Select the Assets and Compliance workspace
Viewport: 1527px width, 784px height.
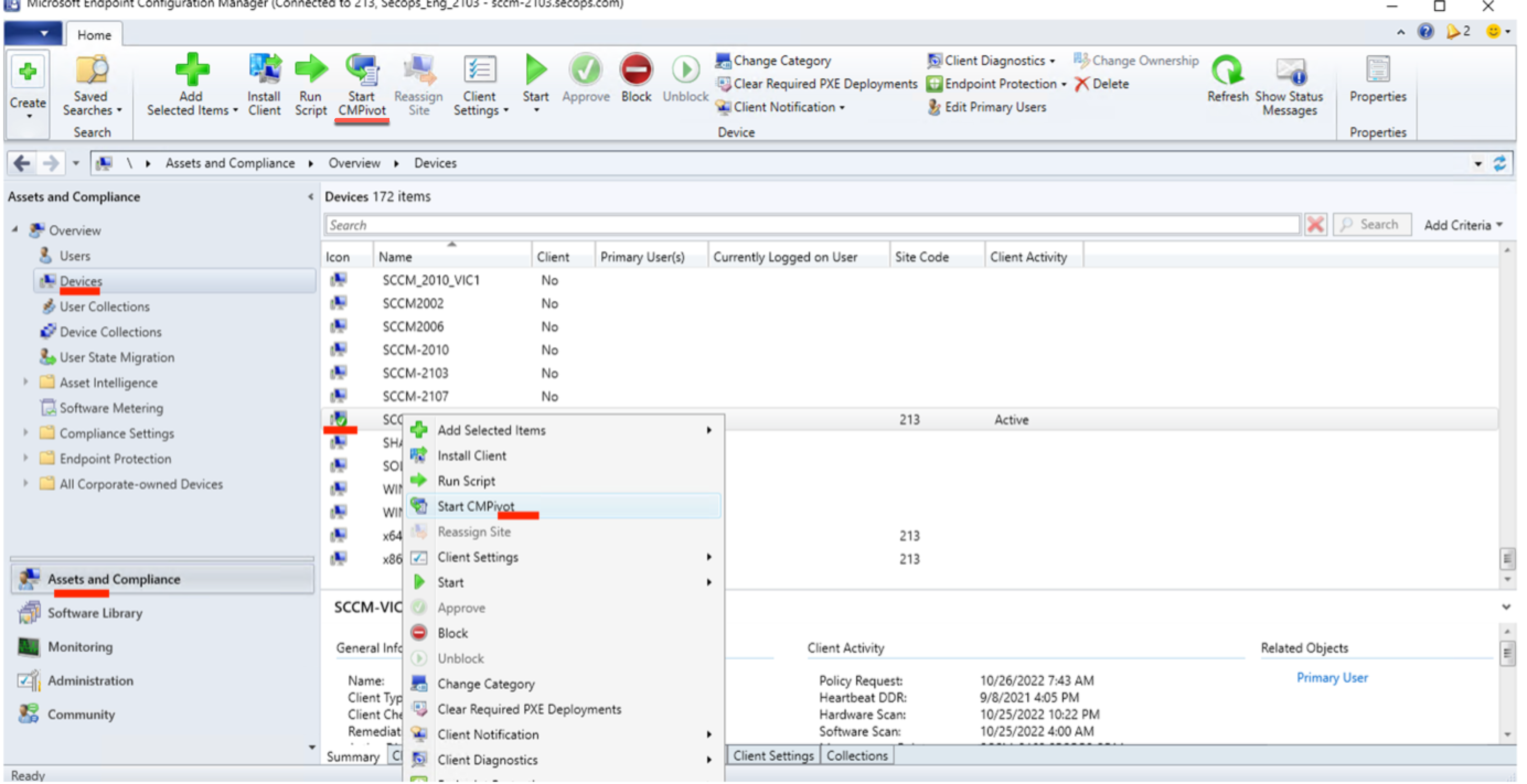pos(163,579)
